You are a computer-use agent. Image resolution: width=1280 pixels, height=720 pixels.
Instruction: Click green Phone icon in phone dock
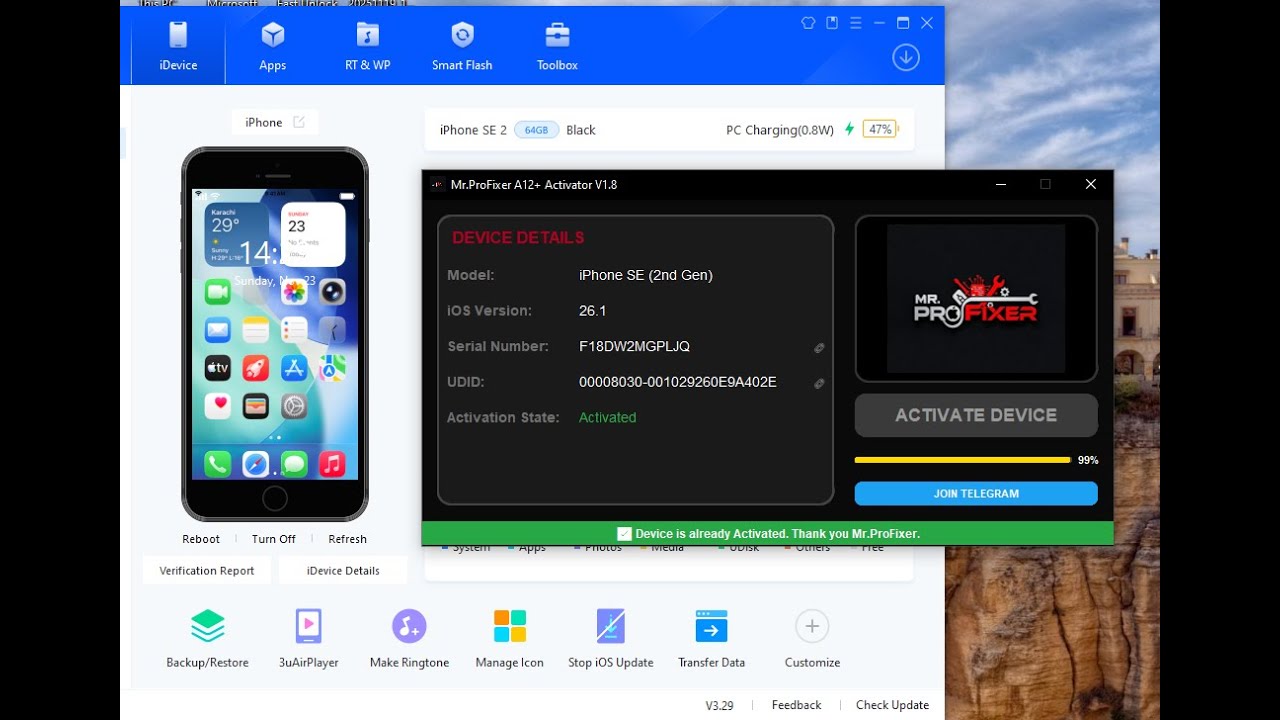(218, 464)
